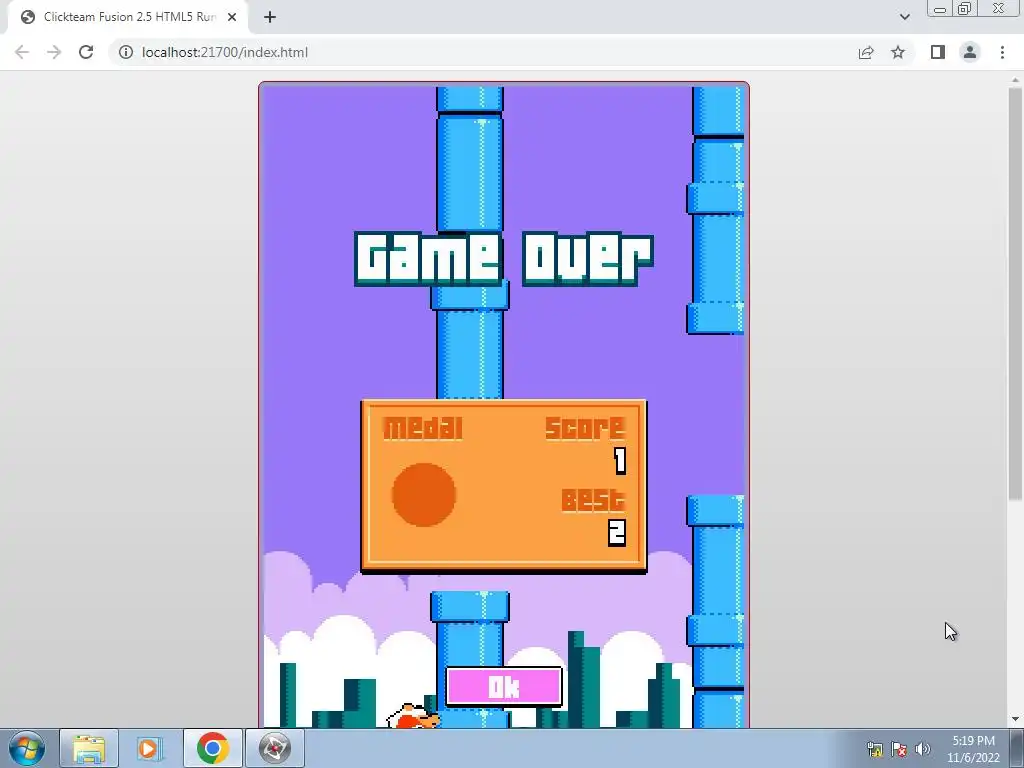Screen dimensions: 1024x768
Task: Click the Score label on the scoreboard
Action: tap(586, 428)
